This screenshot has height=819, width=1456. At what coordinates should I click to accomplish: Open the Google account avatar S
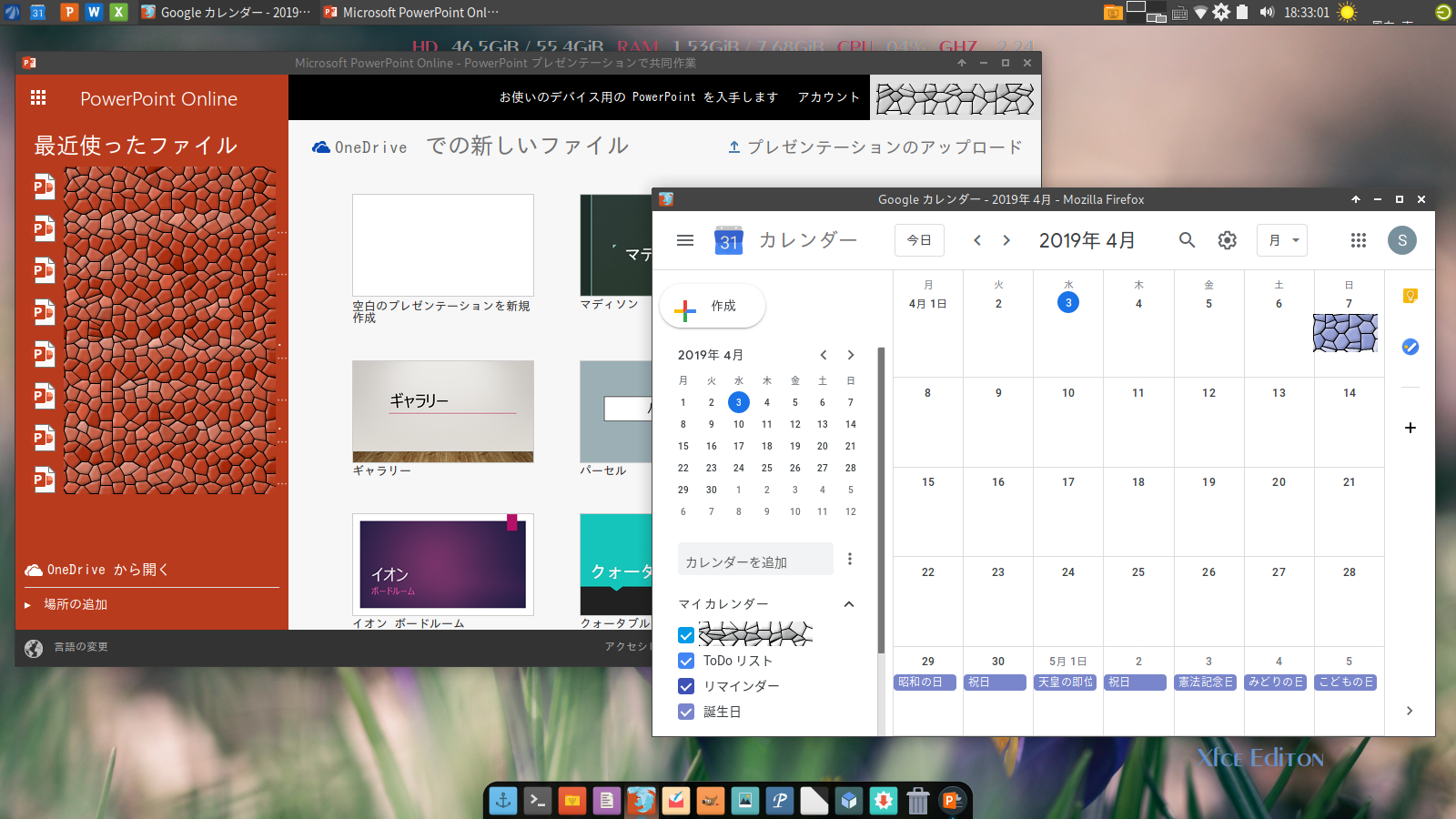1402,240
